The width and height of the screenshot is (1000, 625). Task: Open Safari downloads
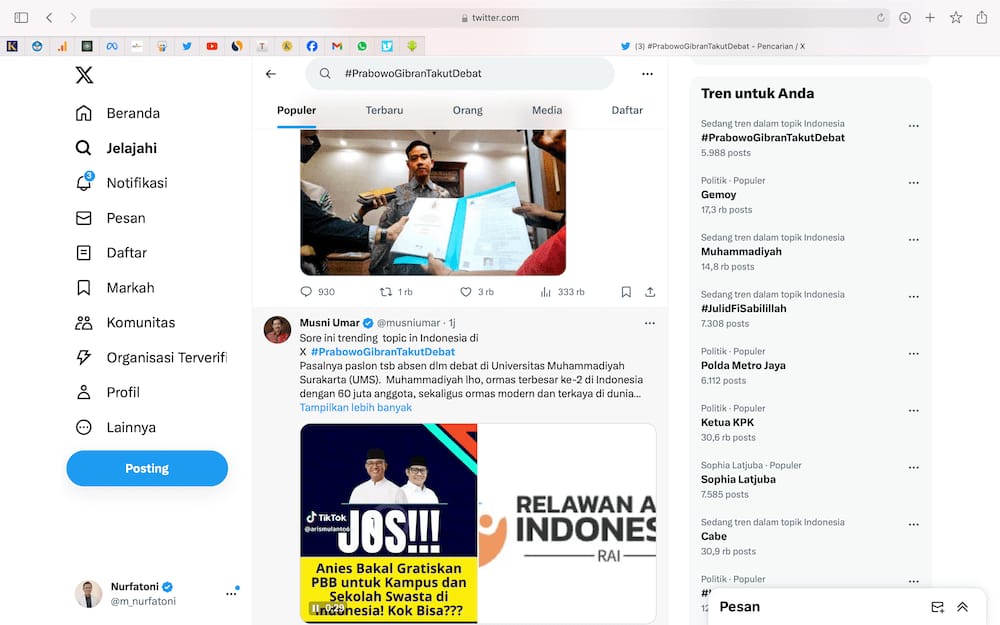(905, 18)
